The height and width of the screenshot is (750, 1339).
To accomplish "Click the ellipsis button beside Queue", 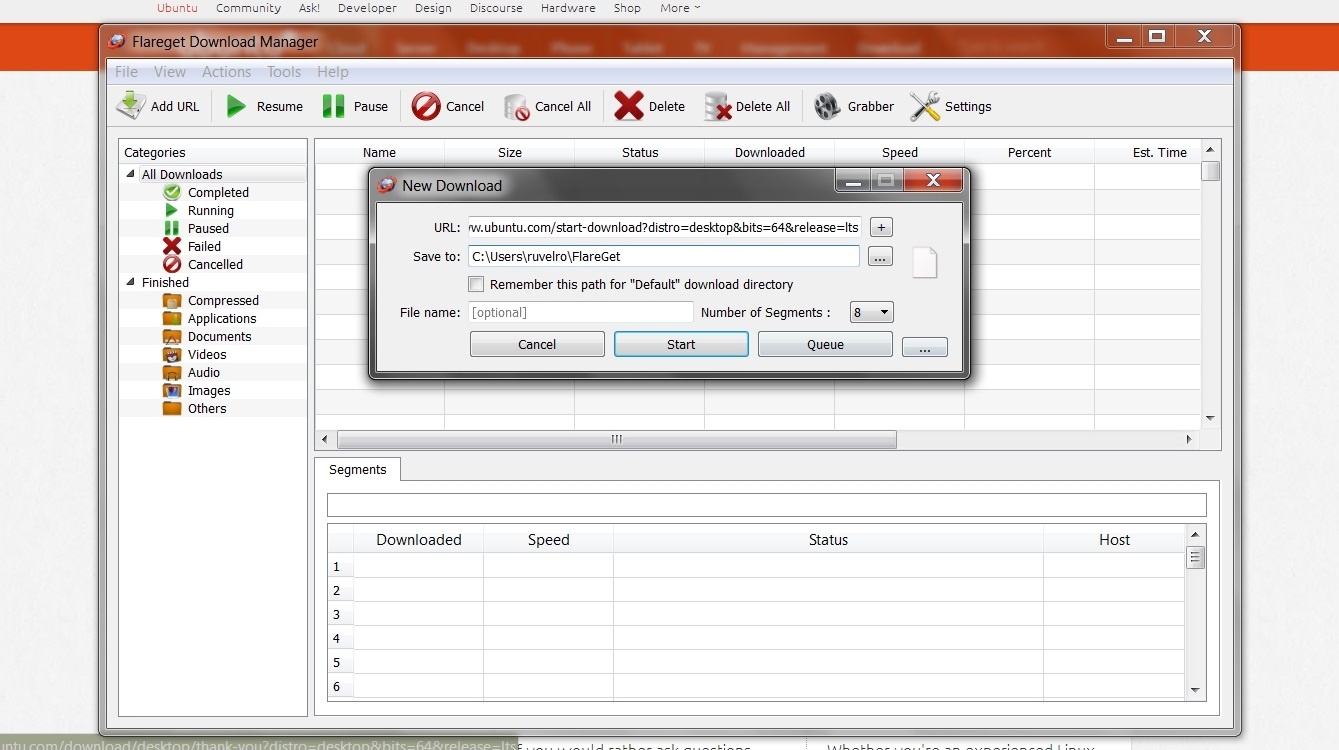I will (x=924, y=348).
